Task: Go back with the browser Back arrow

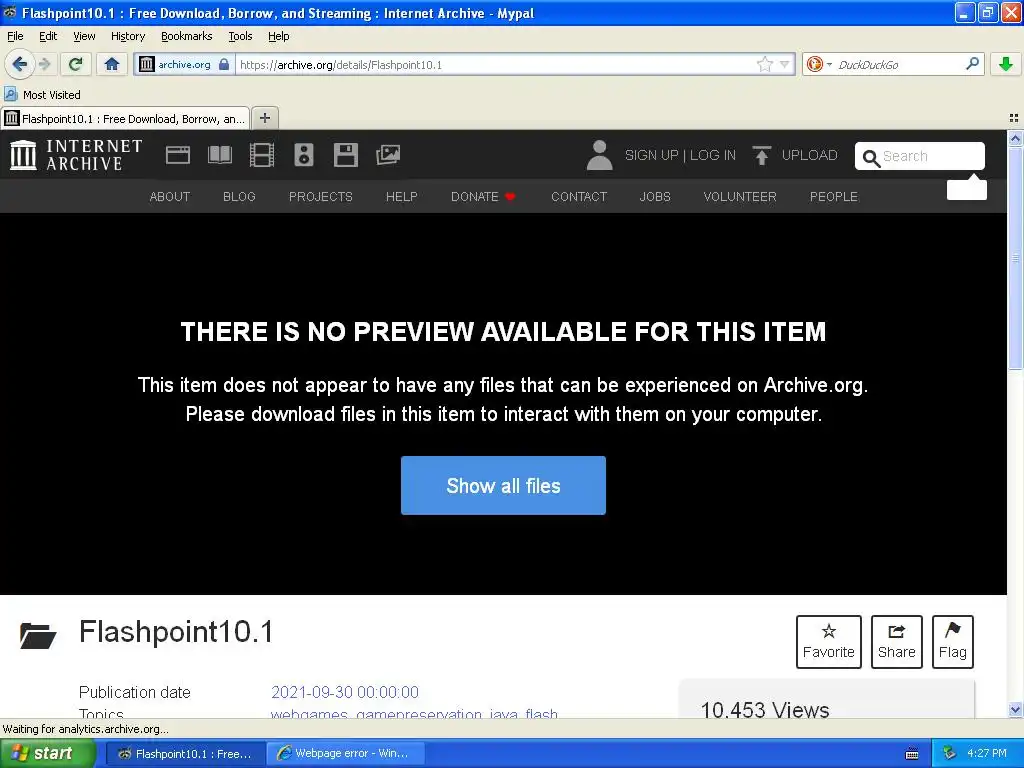Action: pos(19,64)
